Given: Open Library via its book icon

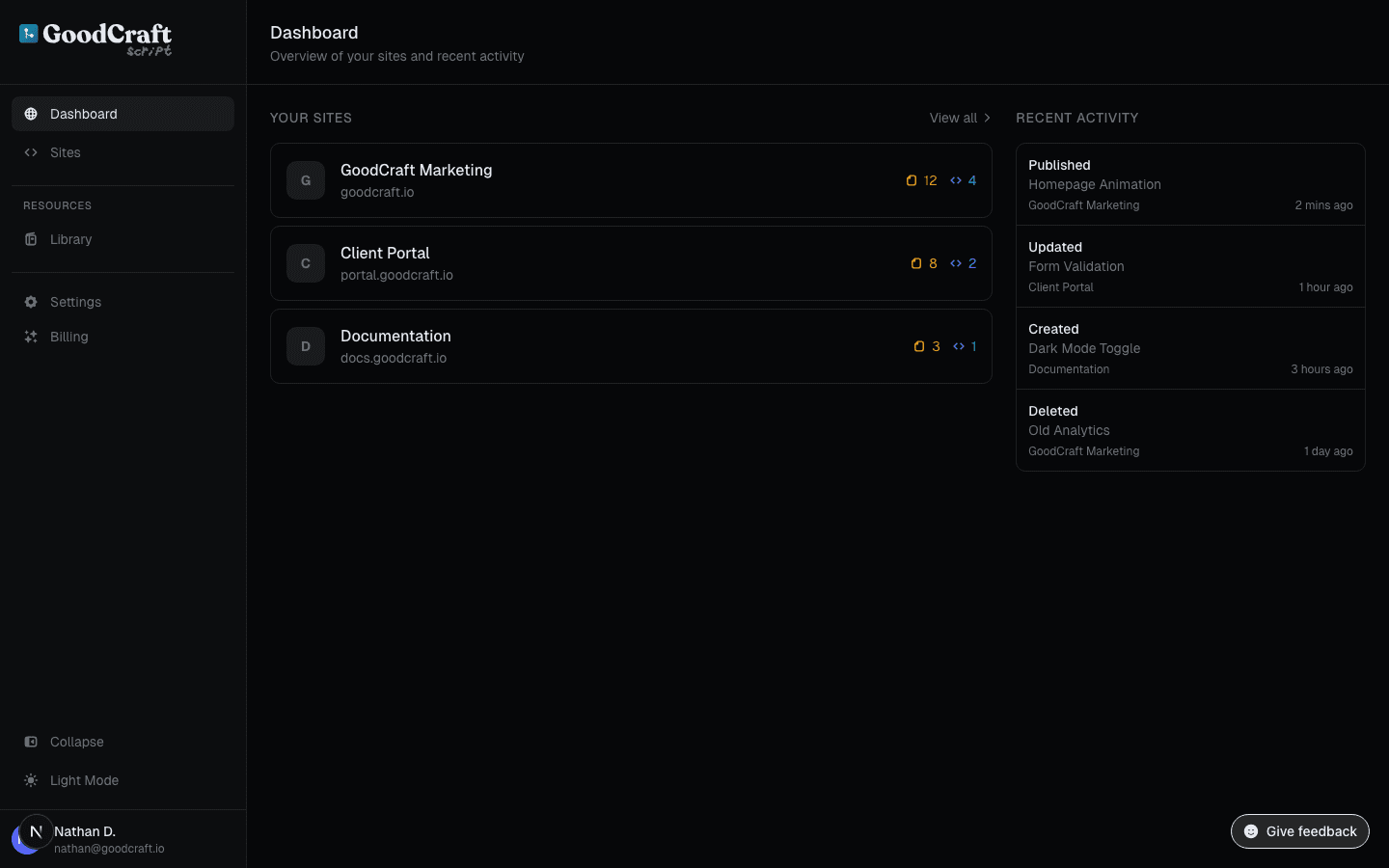Looking at the screenshot, I should tap(30, 238).
